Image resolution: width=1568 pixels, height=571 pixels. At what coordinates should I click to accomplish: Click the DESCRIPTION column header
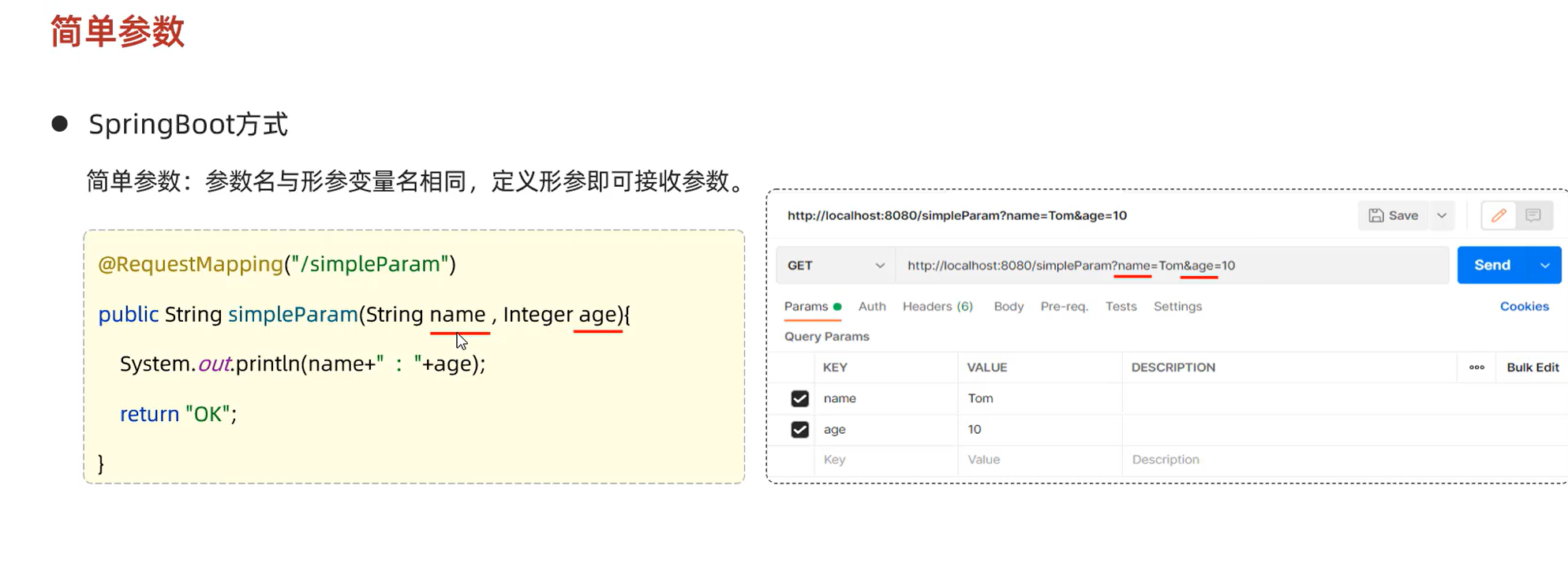tap(1173, 368)
